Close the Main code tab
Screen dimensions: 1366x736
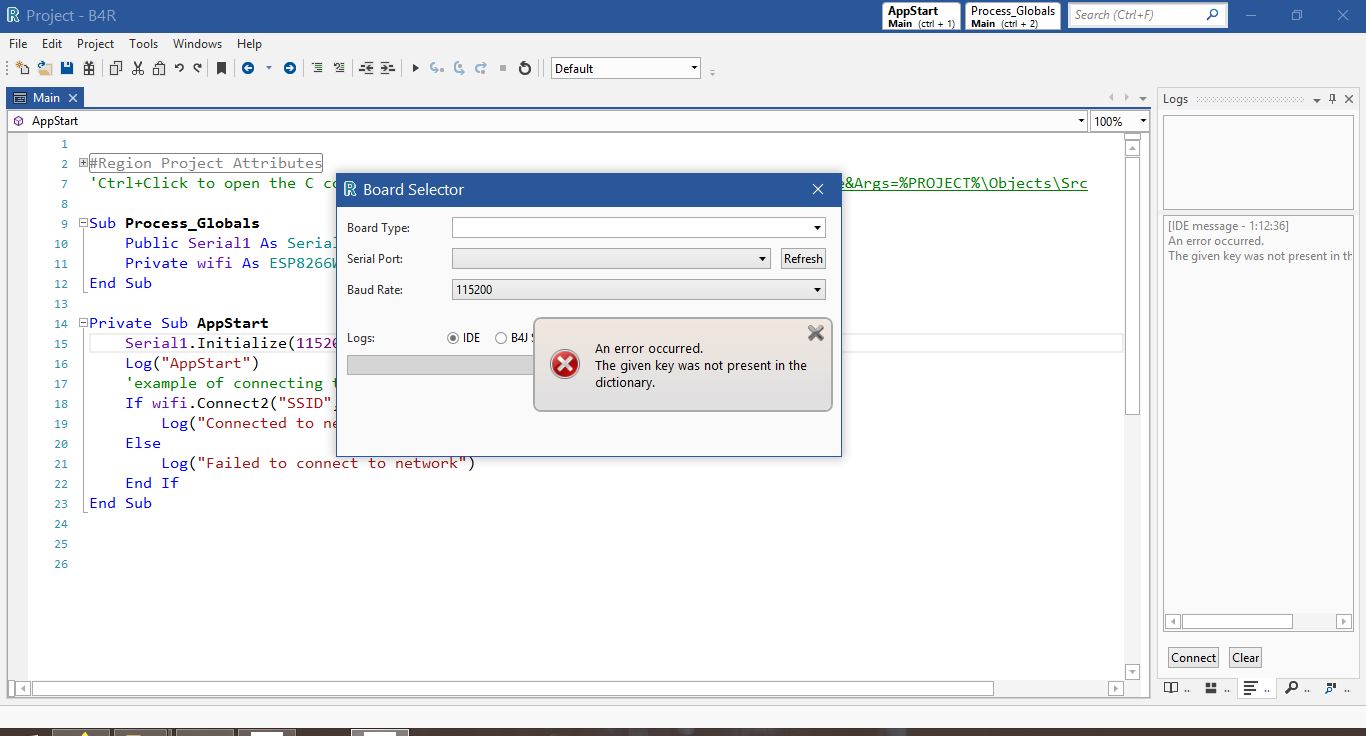[x=72, y=98]
